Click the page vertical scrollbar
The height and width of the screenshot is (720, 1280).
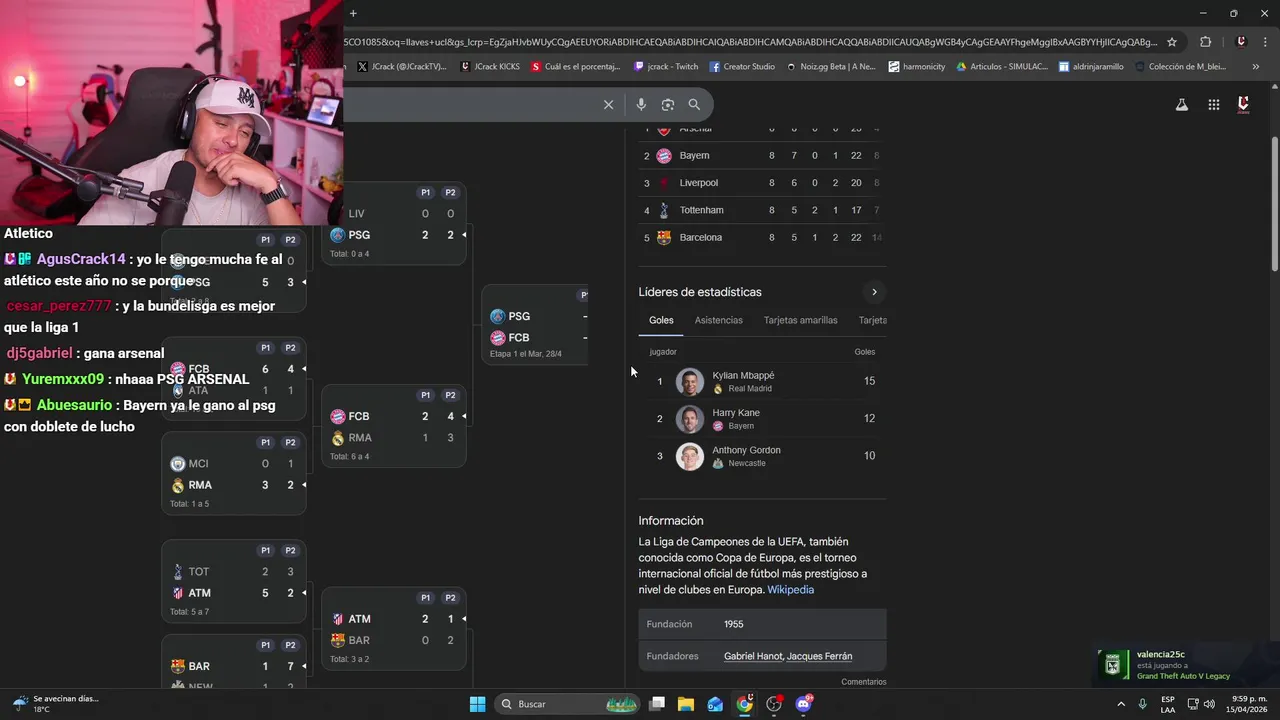(x=1274, y=205)
